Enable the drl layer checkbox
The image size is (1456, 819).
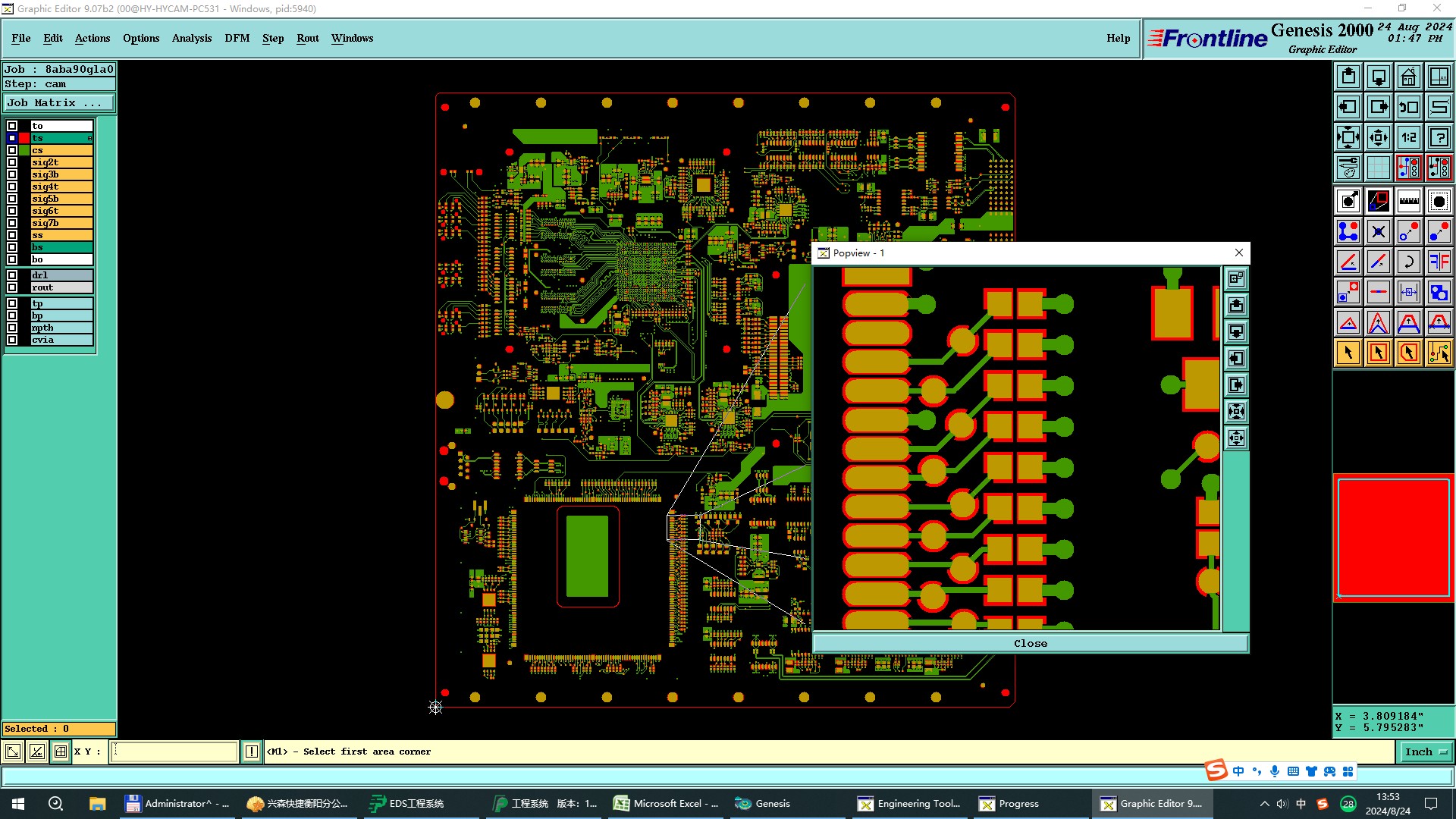[12, 275]
